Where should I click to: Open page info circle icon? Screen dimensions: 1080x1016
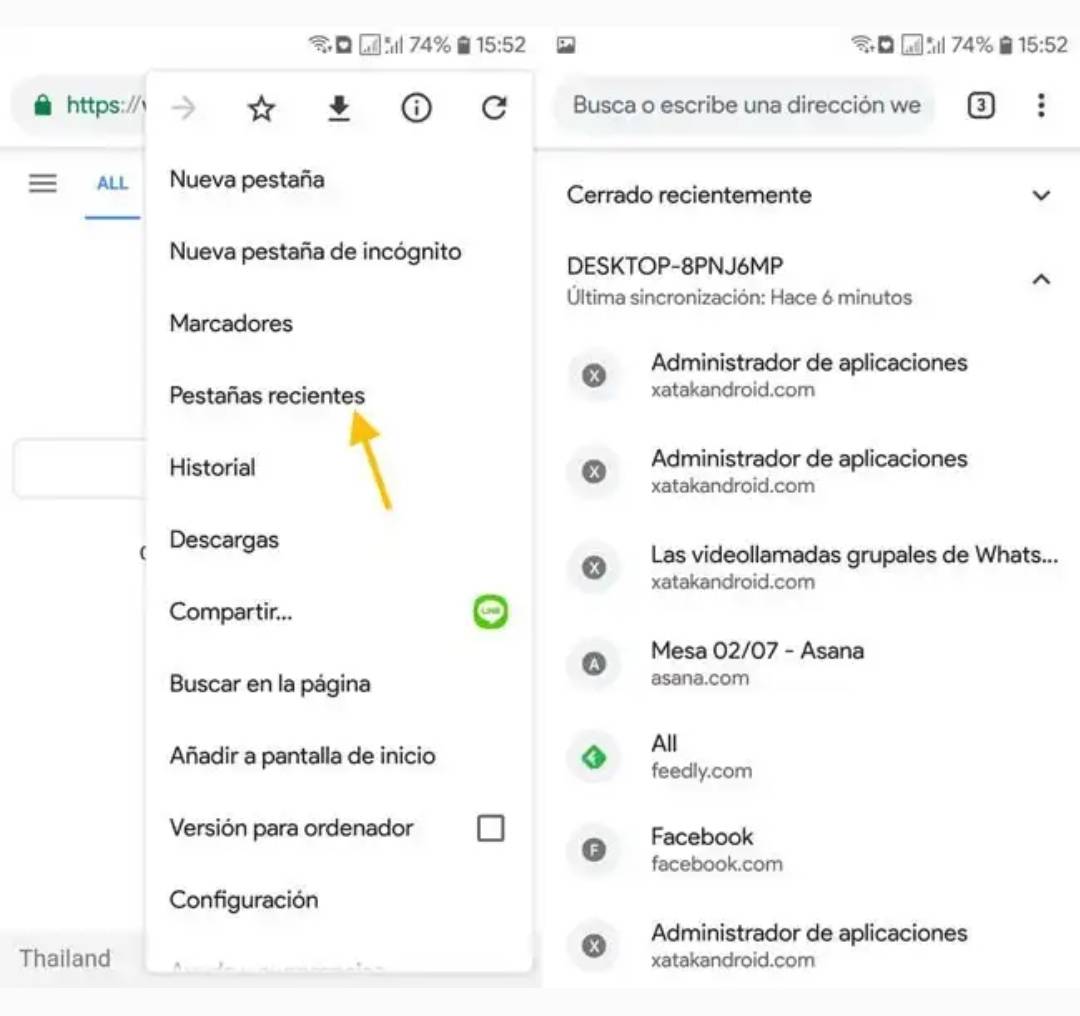tap(416, 108)
